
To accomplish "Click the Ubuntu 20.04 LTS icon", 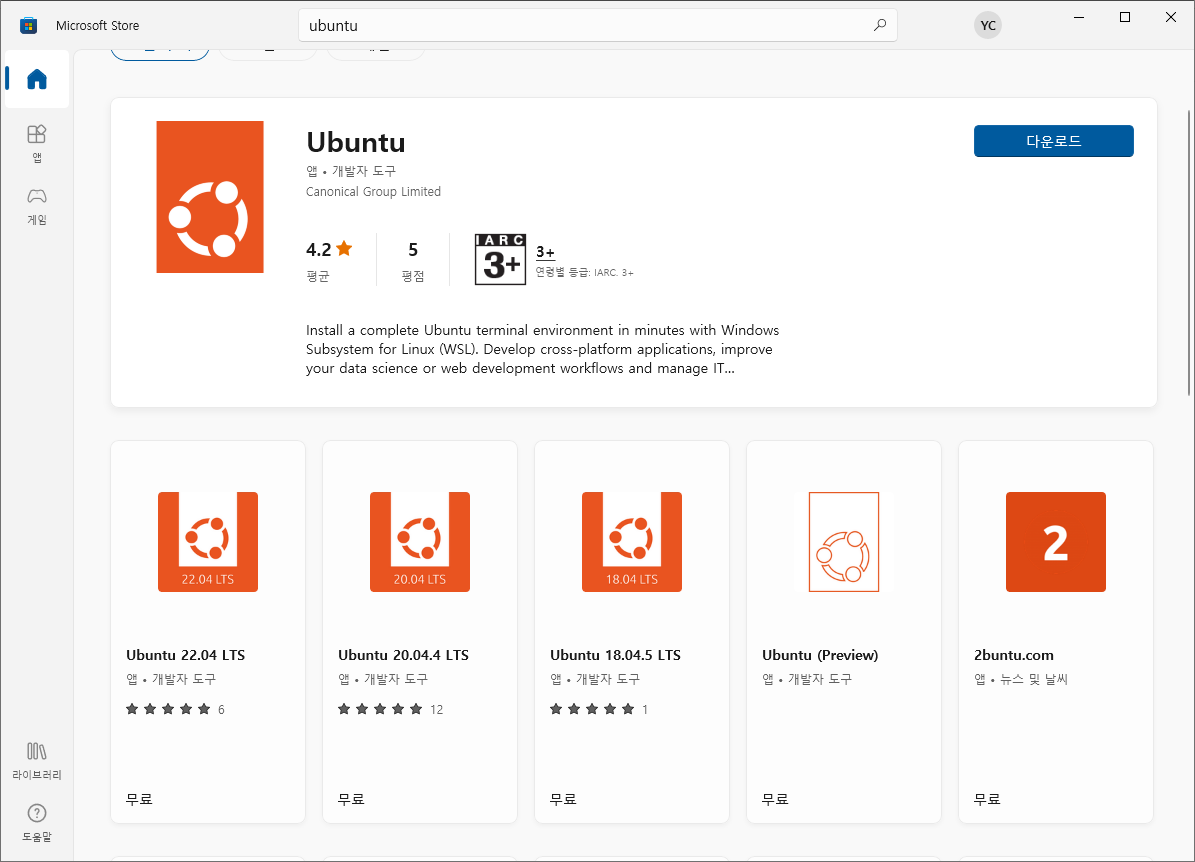I will (419, 542).
